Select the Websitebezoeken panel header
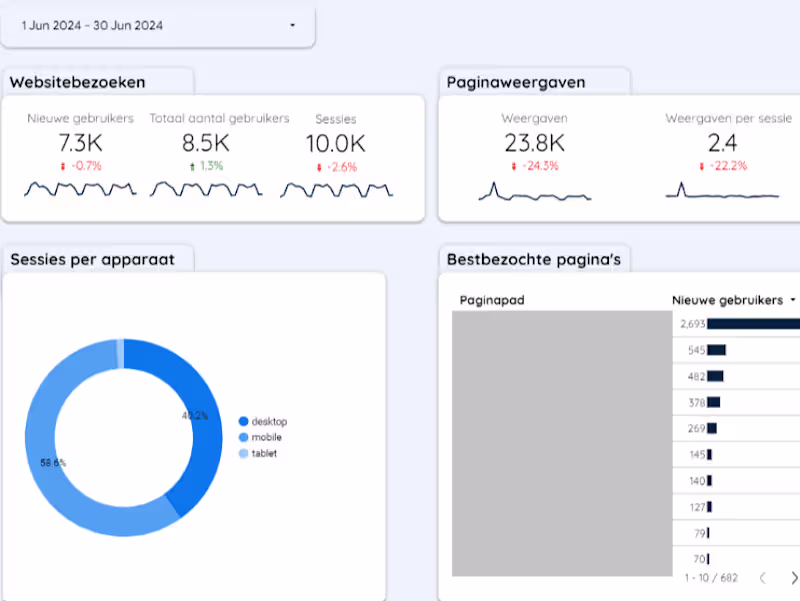Viewport: 800px width, 601px height. point(77,82)
